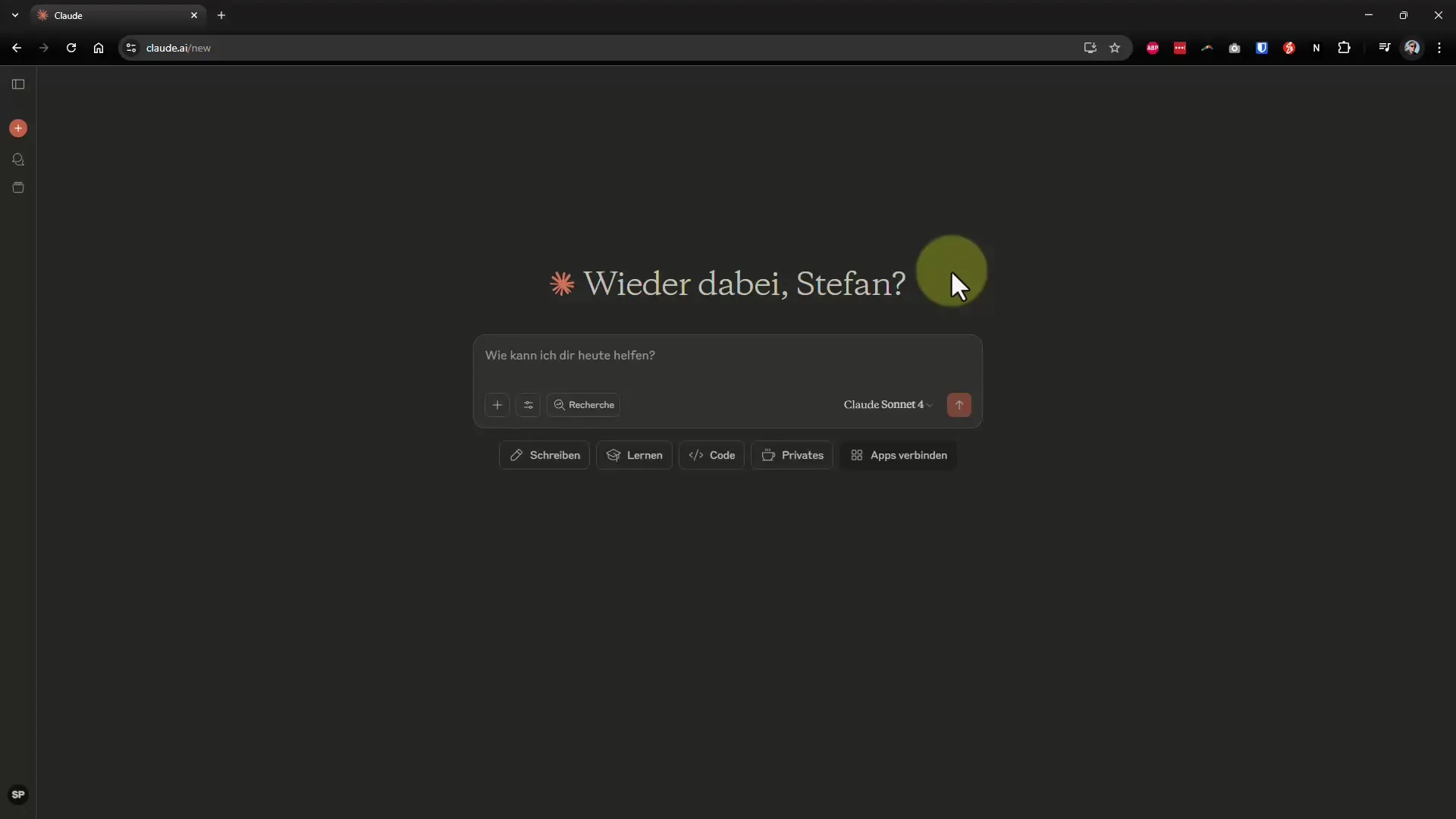Open the rainbow arc extension icon
The height and width of the screenshot is (819, 1456).
coord(1207,48)
